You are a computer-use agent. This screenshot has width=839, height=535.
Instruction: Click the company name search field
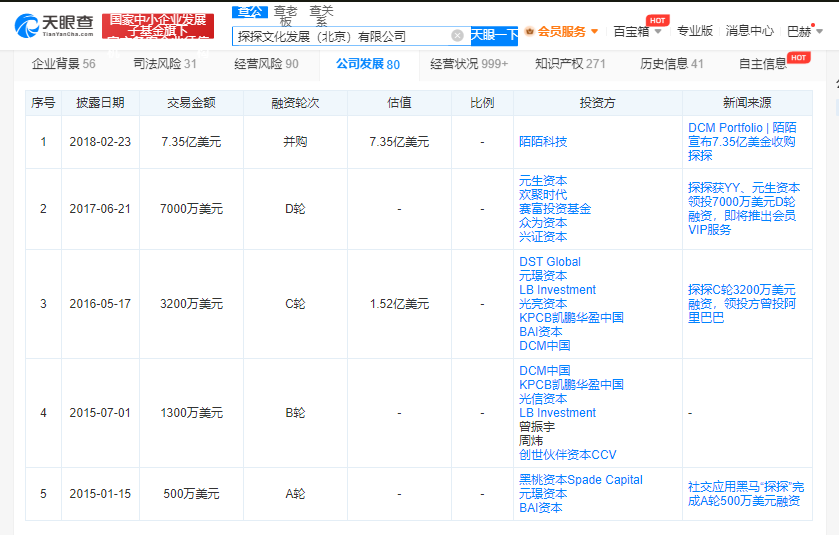pos(340,36)
